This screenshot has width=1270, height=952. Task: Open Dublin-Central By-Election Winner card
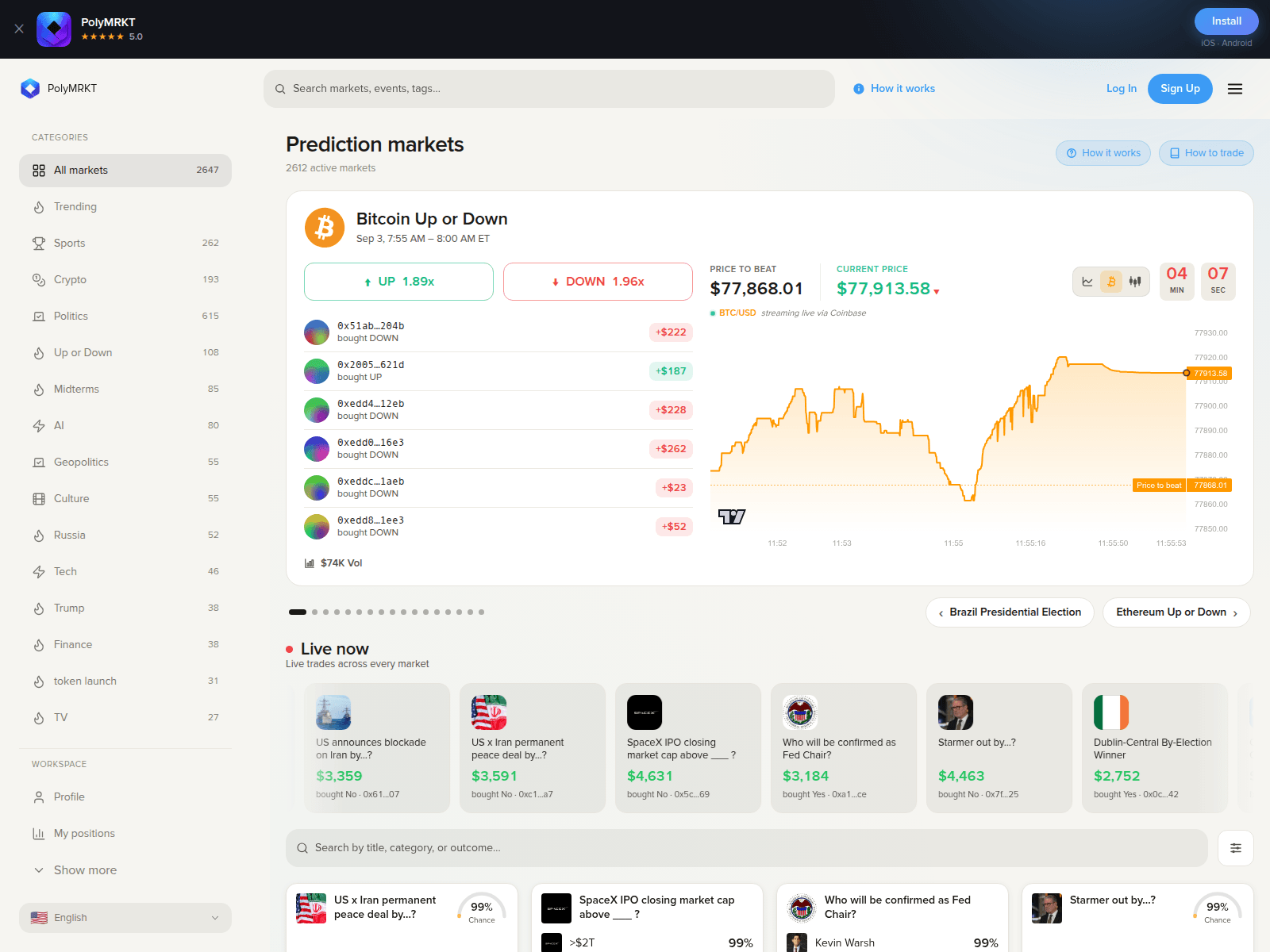click(1155, 748)
